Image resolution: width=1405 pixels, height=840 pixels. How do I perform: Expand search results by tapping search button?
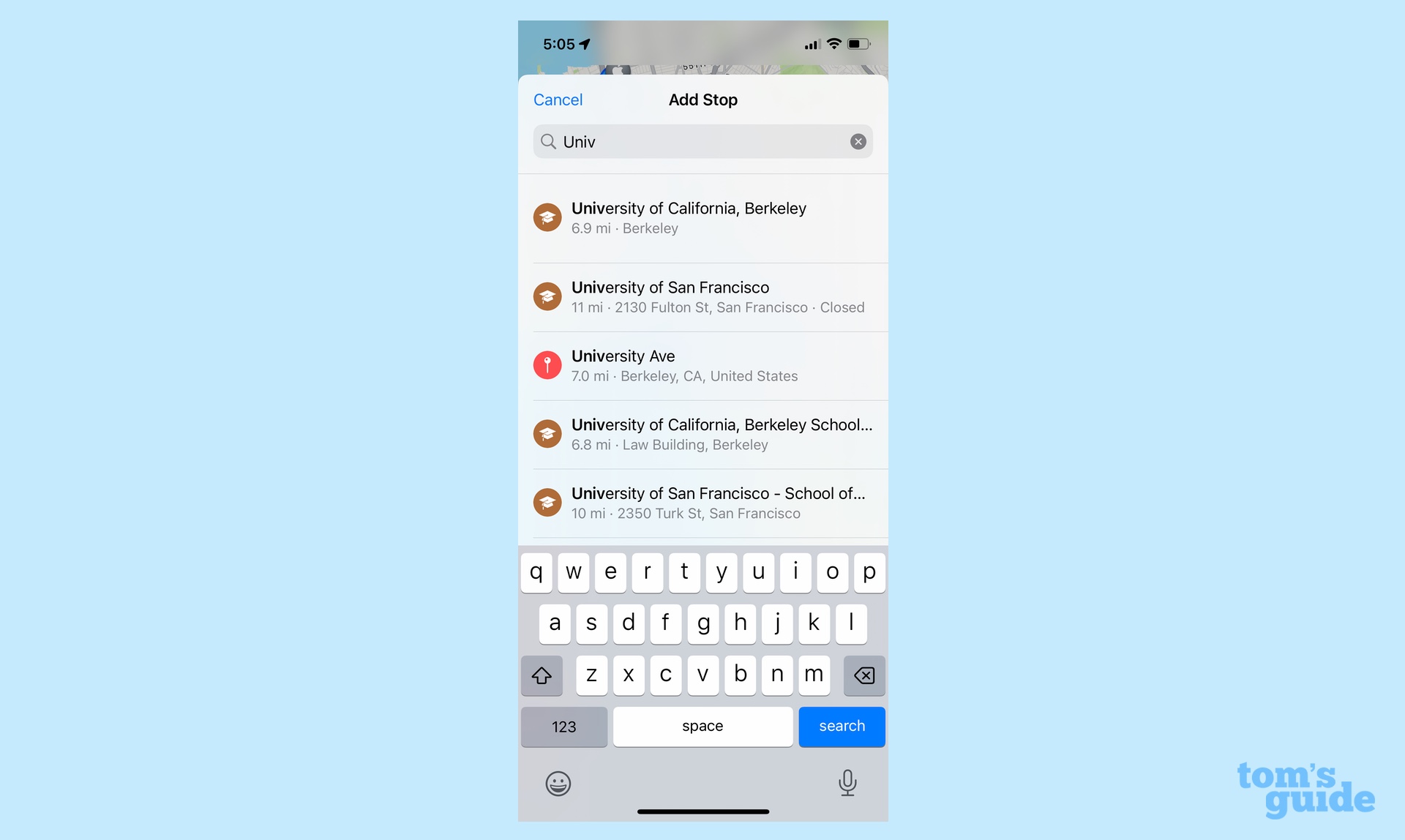842,726
